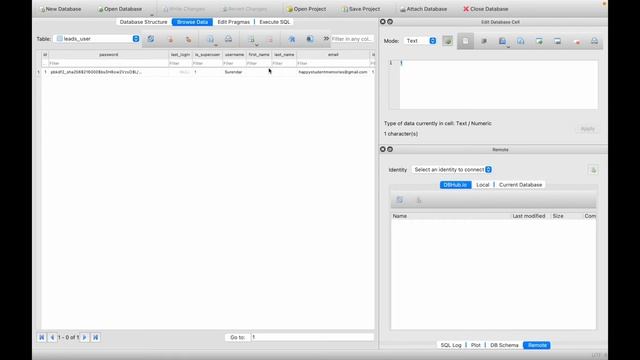
Task: Toggle auto-switch mode button beside Mode dropdown
Action: tap(448, 41)
